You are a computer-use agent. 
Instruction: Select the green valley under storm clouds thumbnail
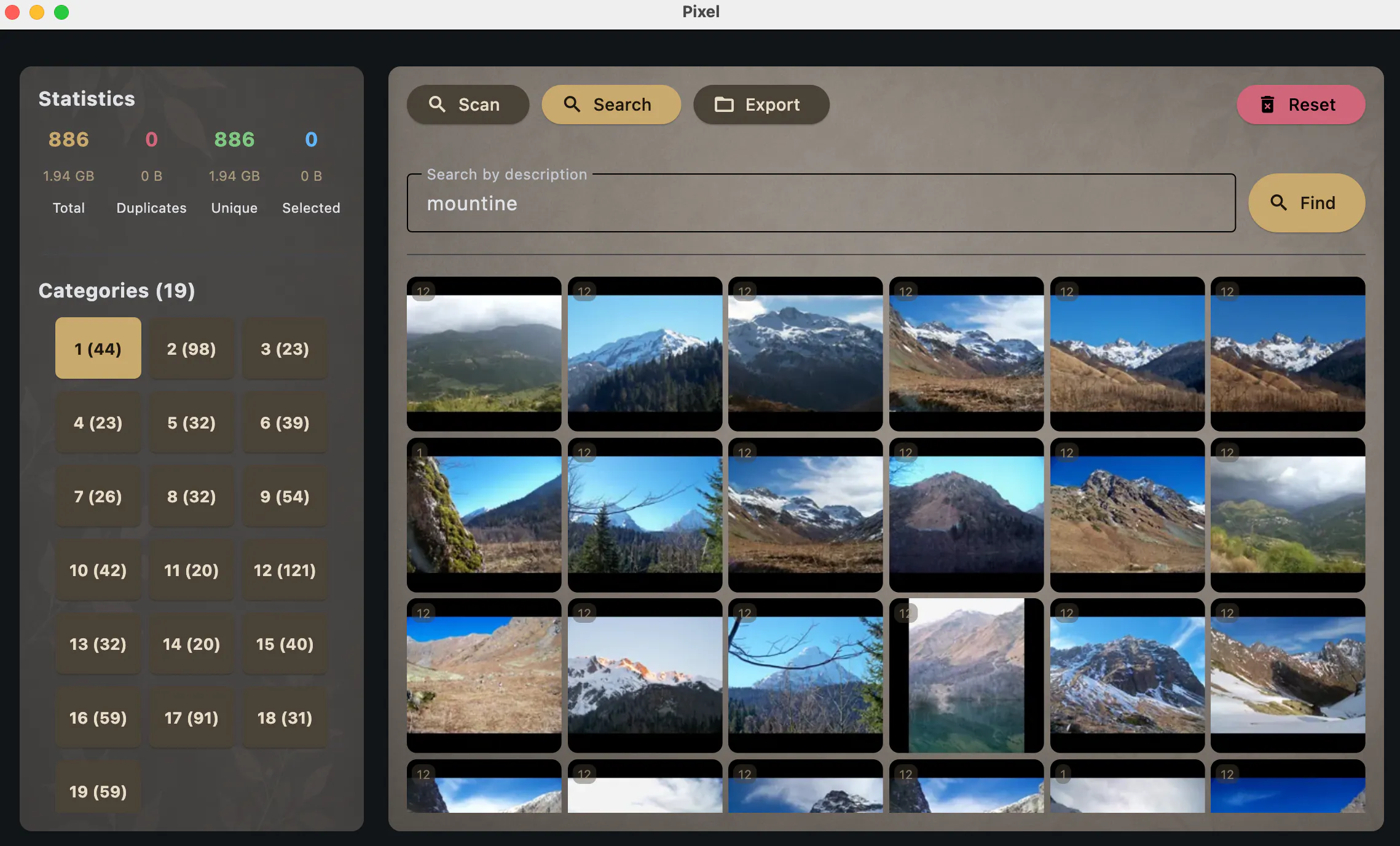pyautogui.click(x=1288, y=515)
